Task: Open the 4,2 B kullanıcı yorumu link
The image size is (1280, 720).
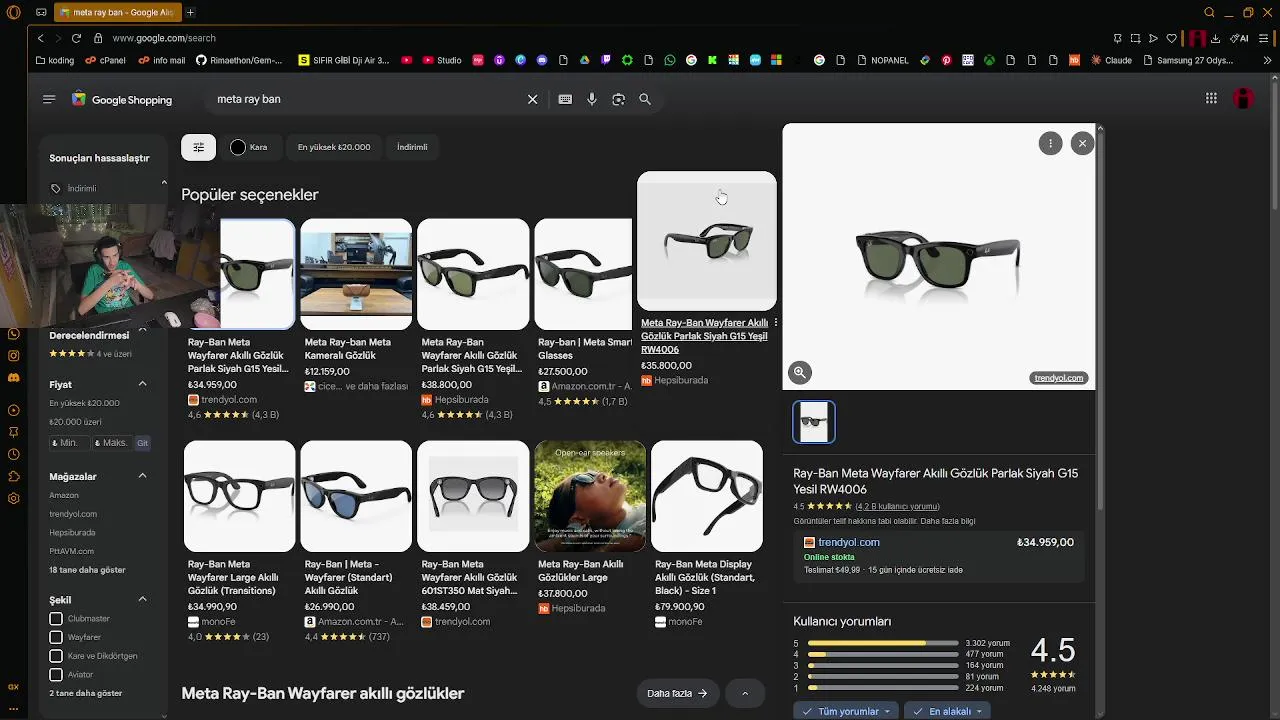Action: click(897, 506)
